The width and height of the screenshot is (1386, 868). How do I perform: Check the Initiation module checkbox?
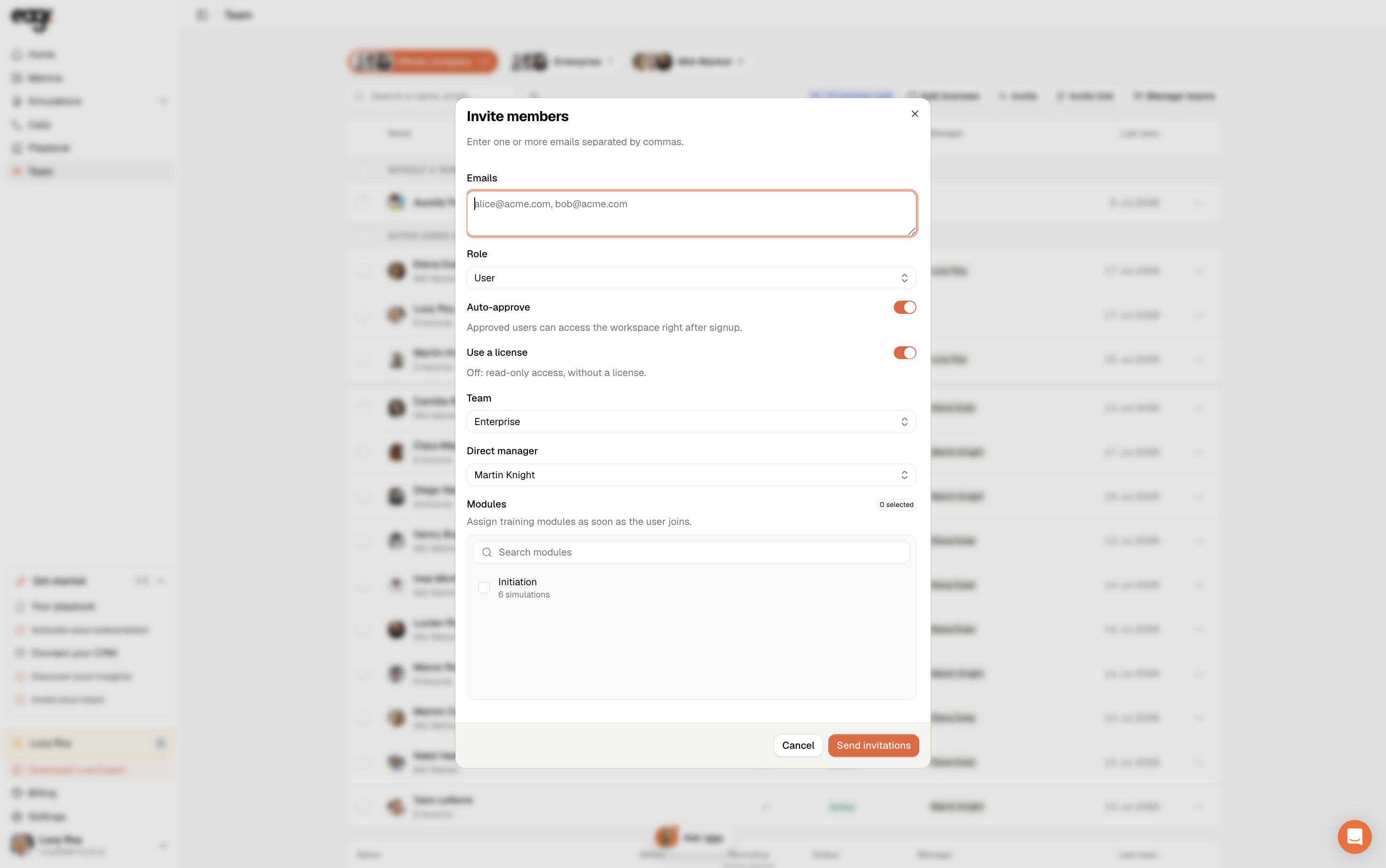tap(484, 587)
